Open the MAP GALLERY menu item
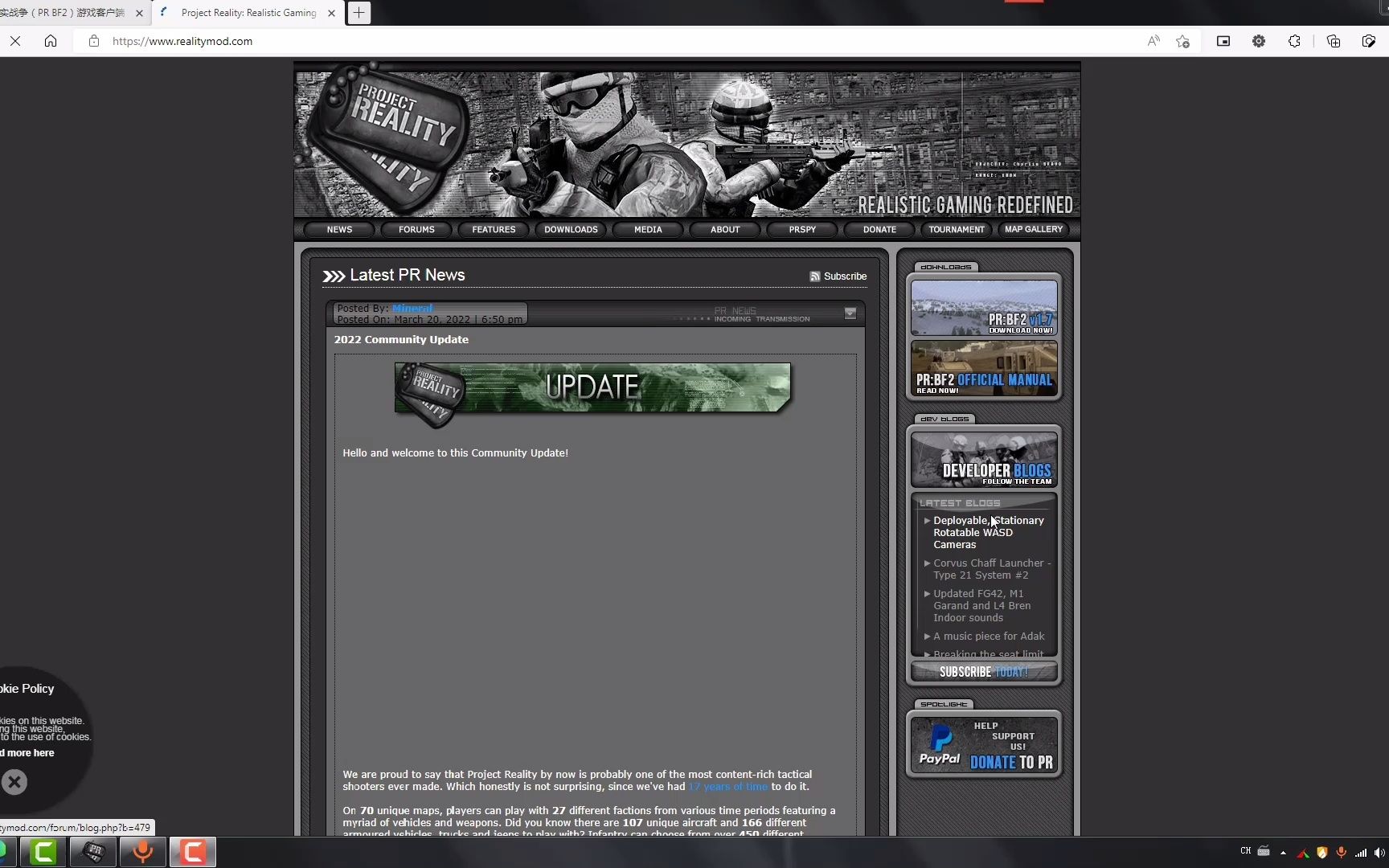Image resolution: width=1389 pixels, height=868 pixels. click(1034, 229)
